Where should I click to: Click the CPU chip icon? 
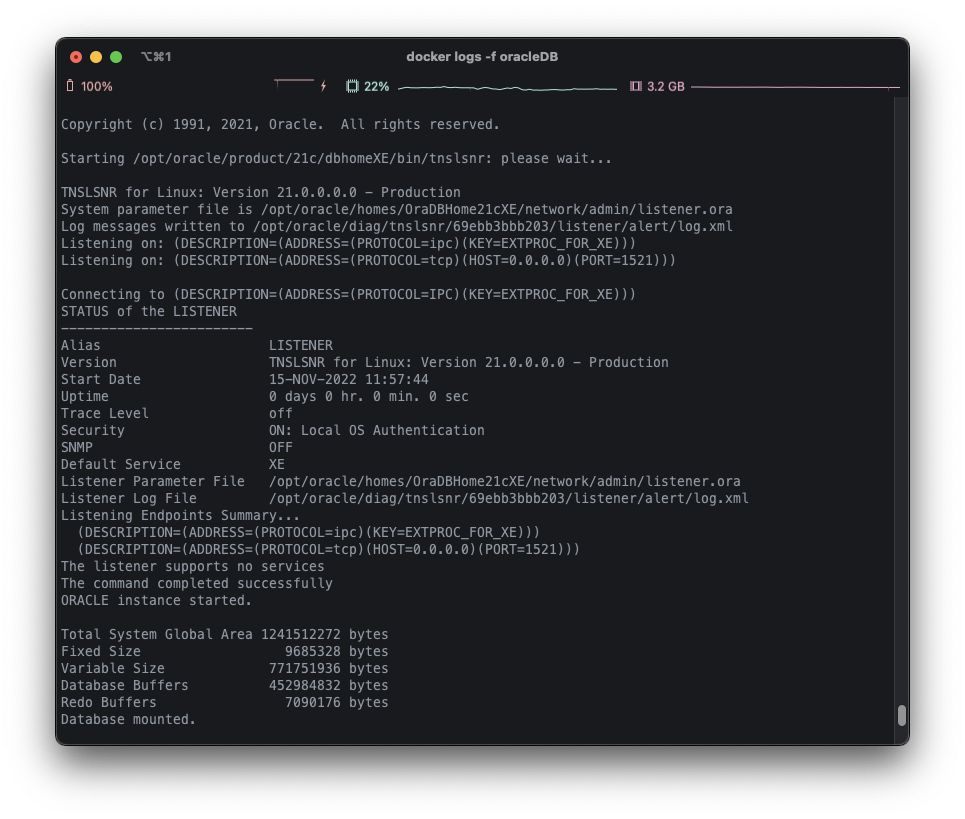[x=352, y=86]
